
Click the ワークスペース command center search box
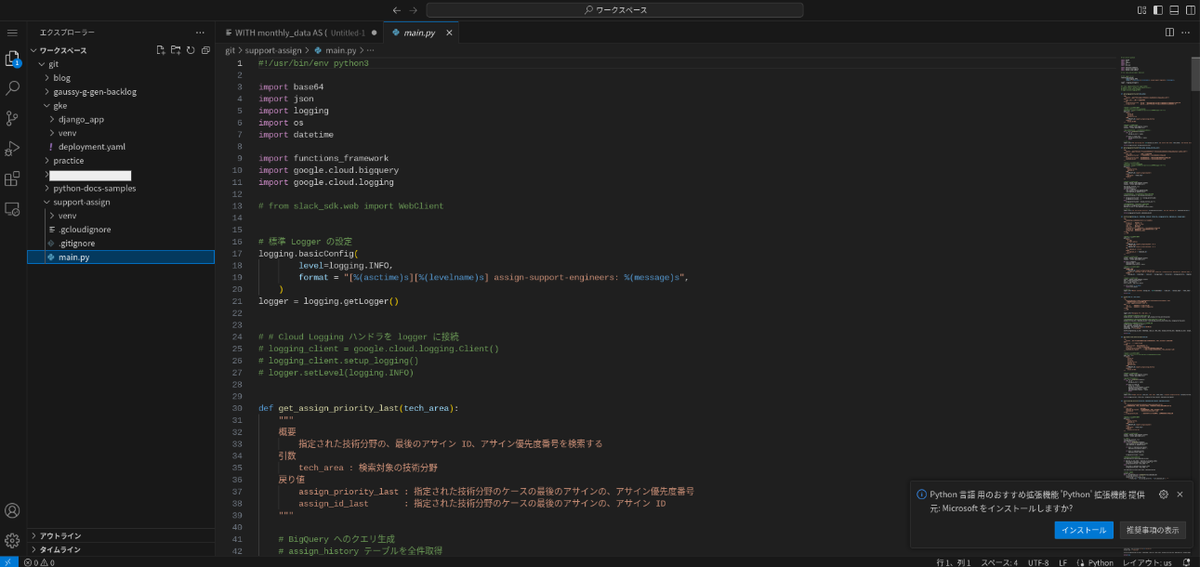[x=615, y=10]
